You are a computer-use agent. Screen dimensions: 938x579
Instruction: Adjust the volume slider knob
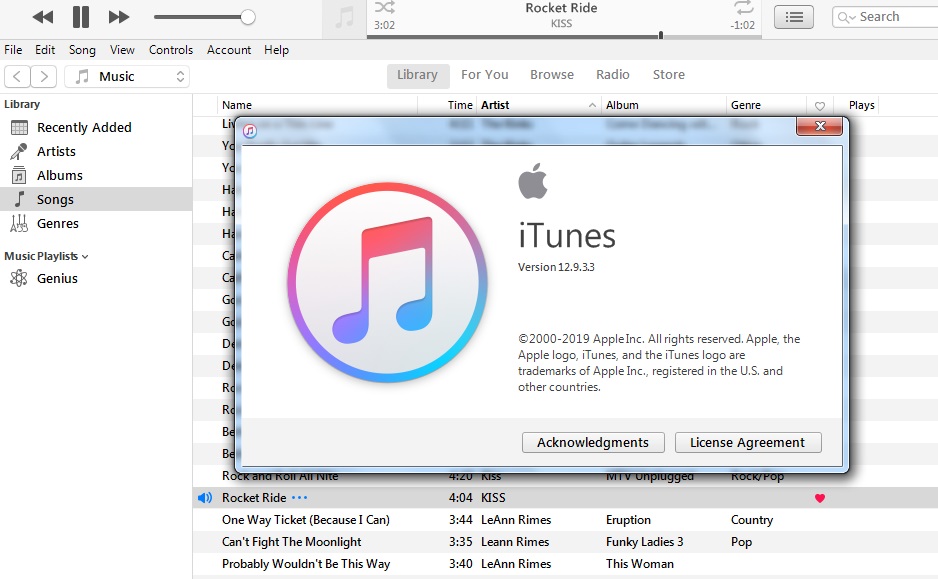point(248,17)
